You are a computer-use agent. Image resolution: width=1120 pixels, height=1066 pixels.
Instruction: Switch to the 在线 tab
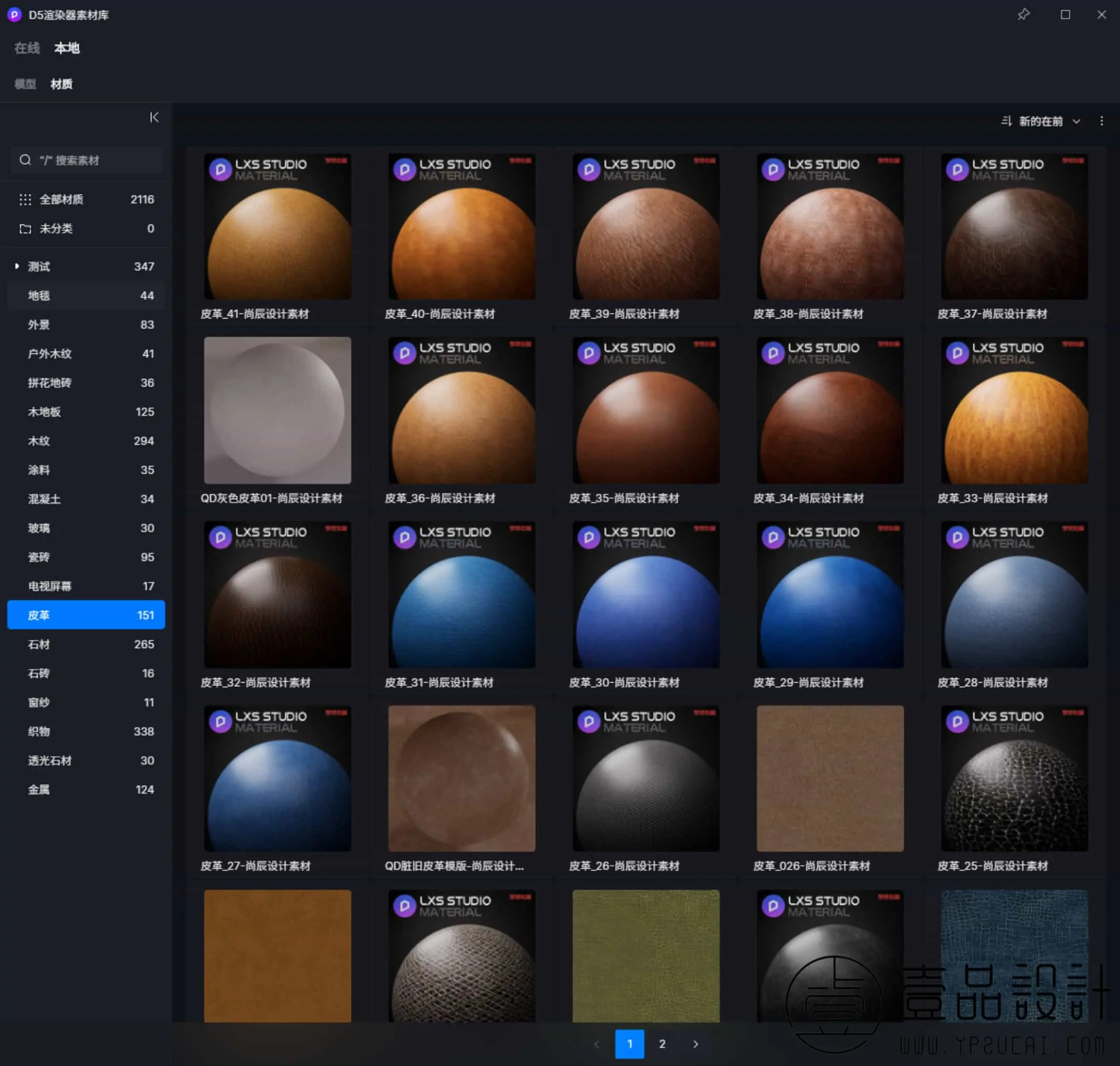[x=26, y=48]
